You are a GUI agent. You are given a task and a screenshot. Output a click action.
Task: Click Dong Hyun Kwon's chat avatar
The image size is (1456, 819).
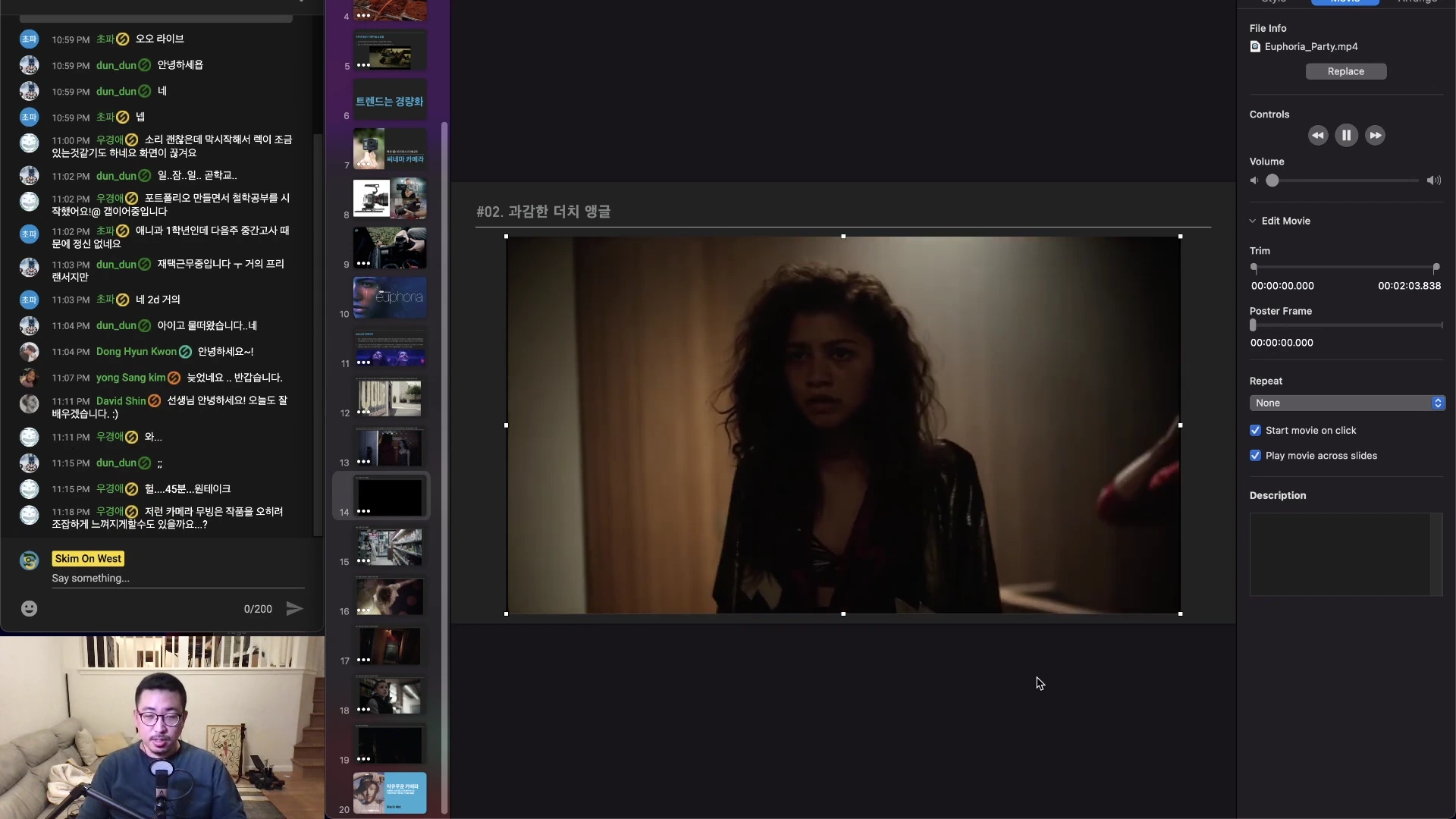[29, 352]
